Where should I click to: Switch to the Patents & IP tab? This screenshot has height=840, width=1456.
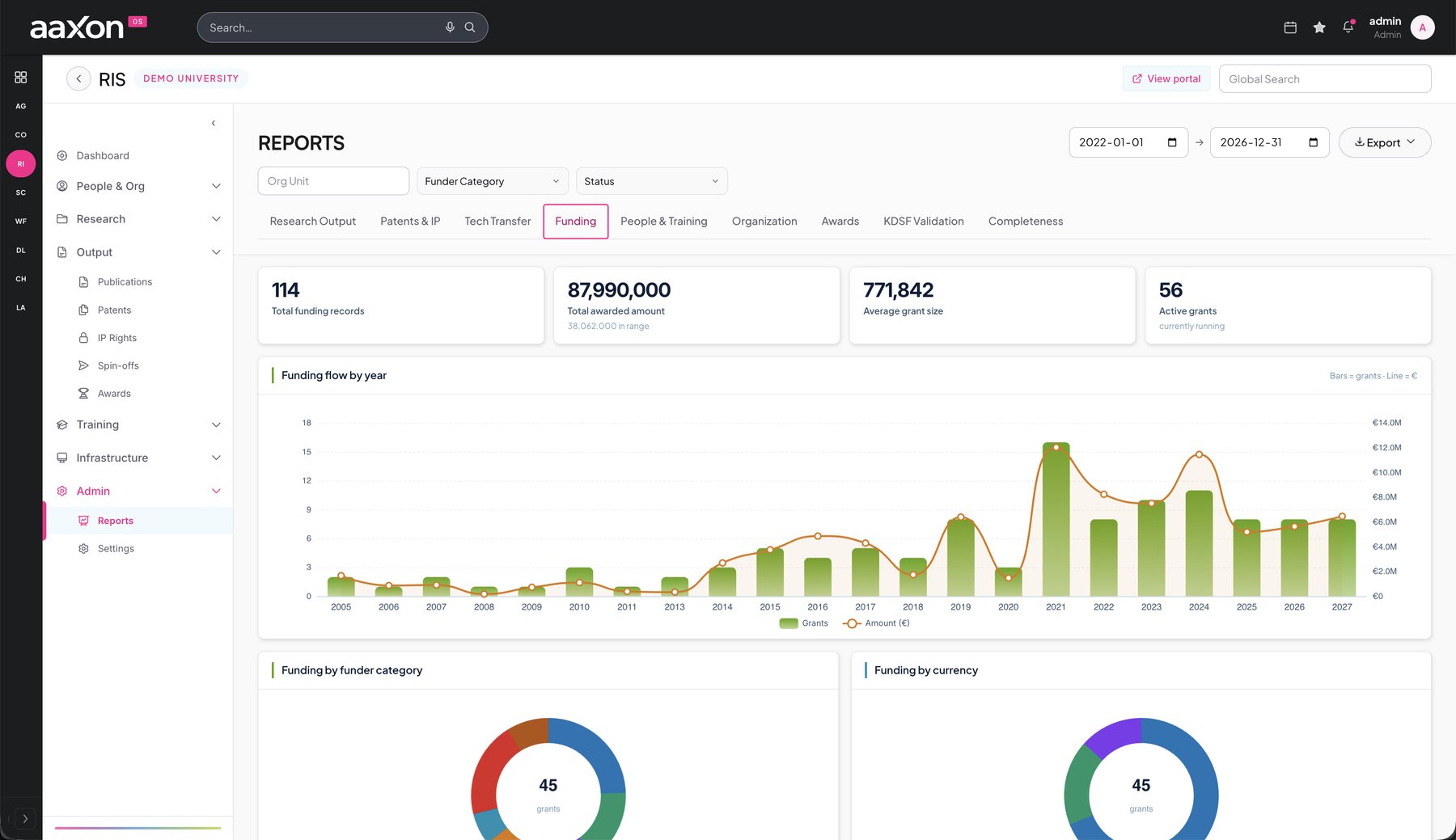(x=410, y=222)
